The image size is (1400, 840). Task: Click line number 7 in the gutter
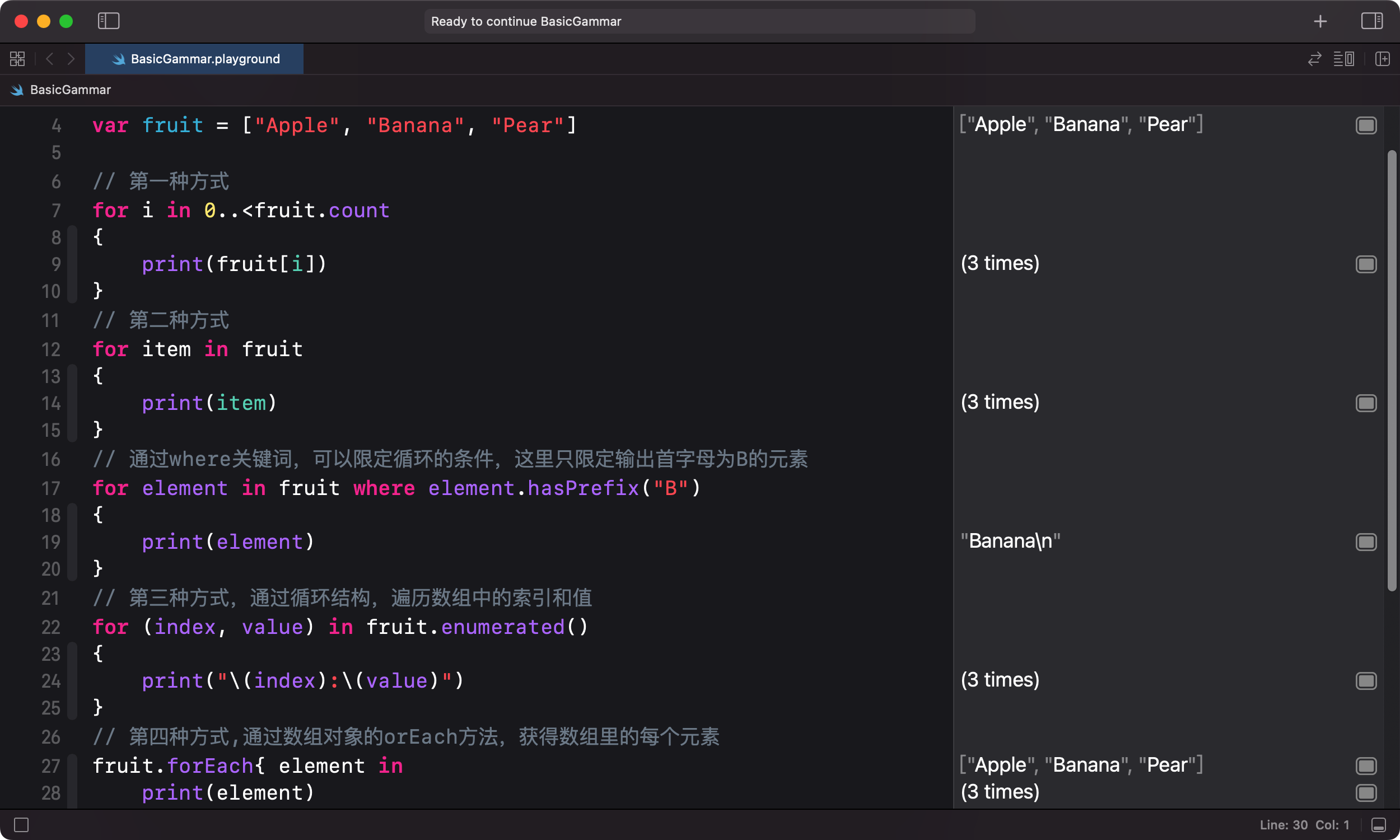coord(56,211)
